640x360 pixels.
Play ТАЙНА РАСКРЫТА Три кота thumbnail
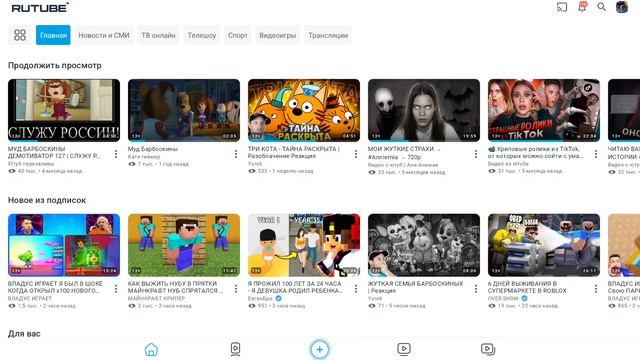pos(304,110)
